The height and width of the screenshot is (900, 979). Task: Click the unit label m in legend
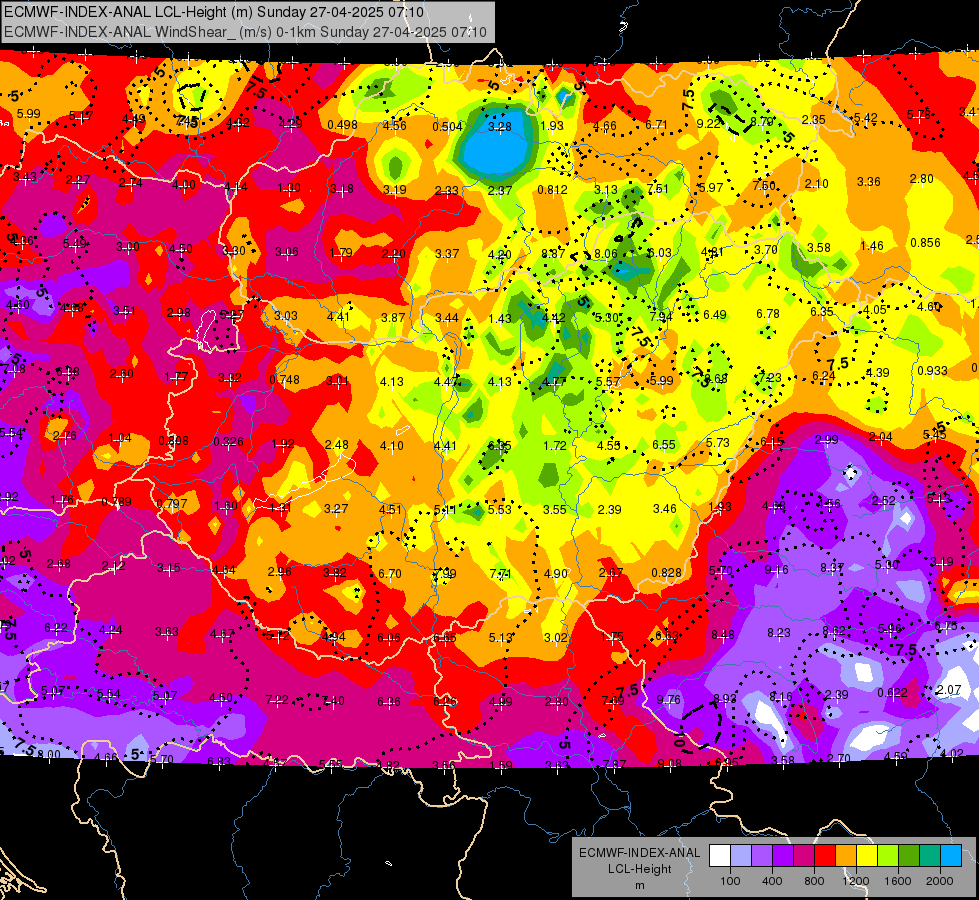[639, 885]
